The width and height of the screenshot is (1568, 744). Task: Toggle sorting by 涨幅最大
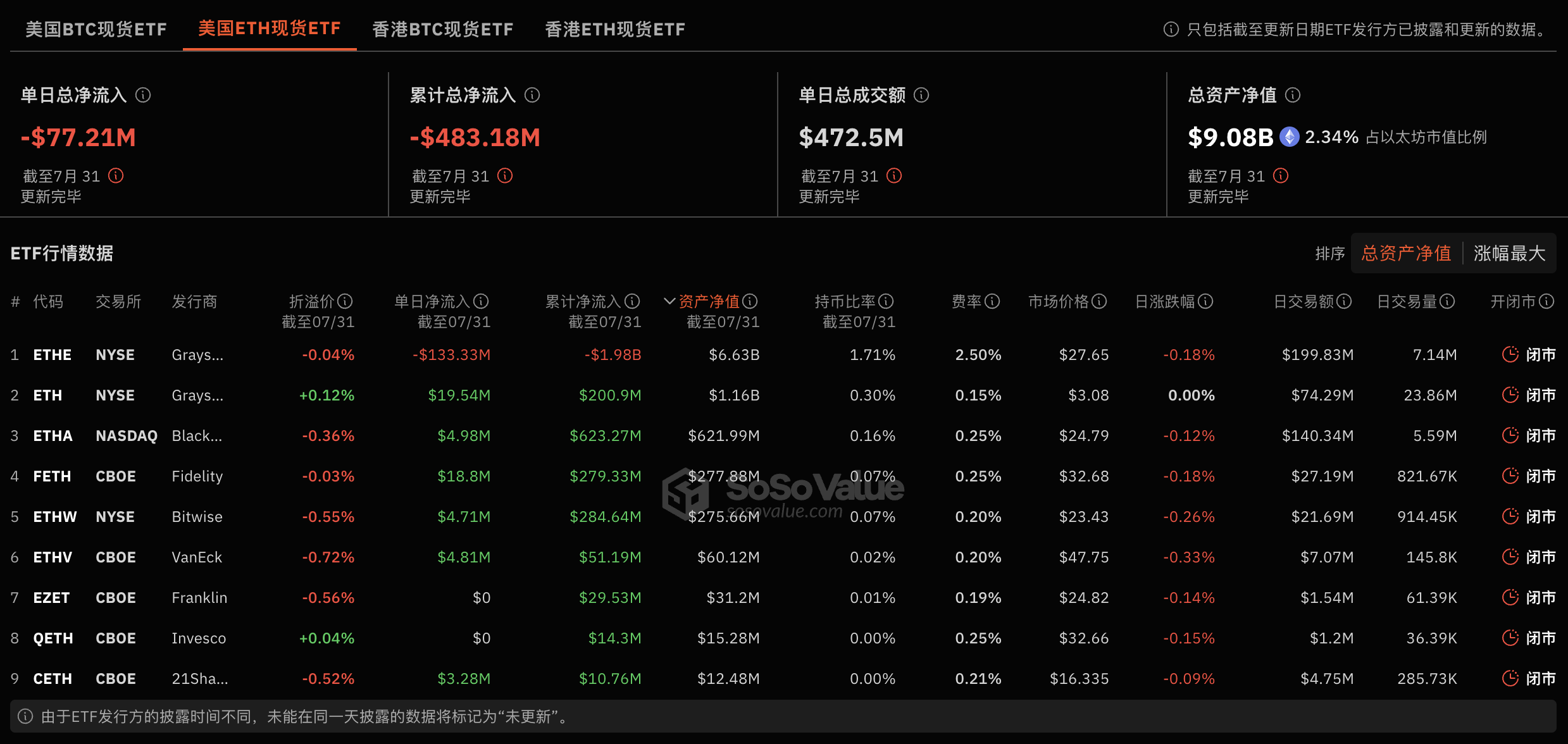click(1509, 252)
